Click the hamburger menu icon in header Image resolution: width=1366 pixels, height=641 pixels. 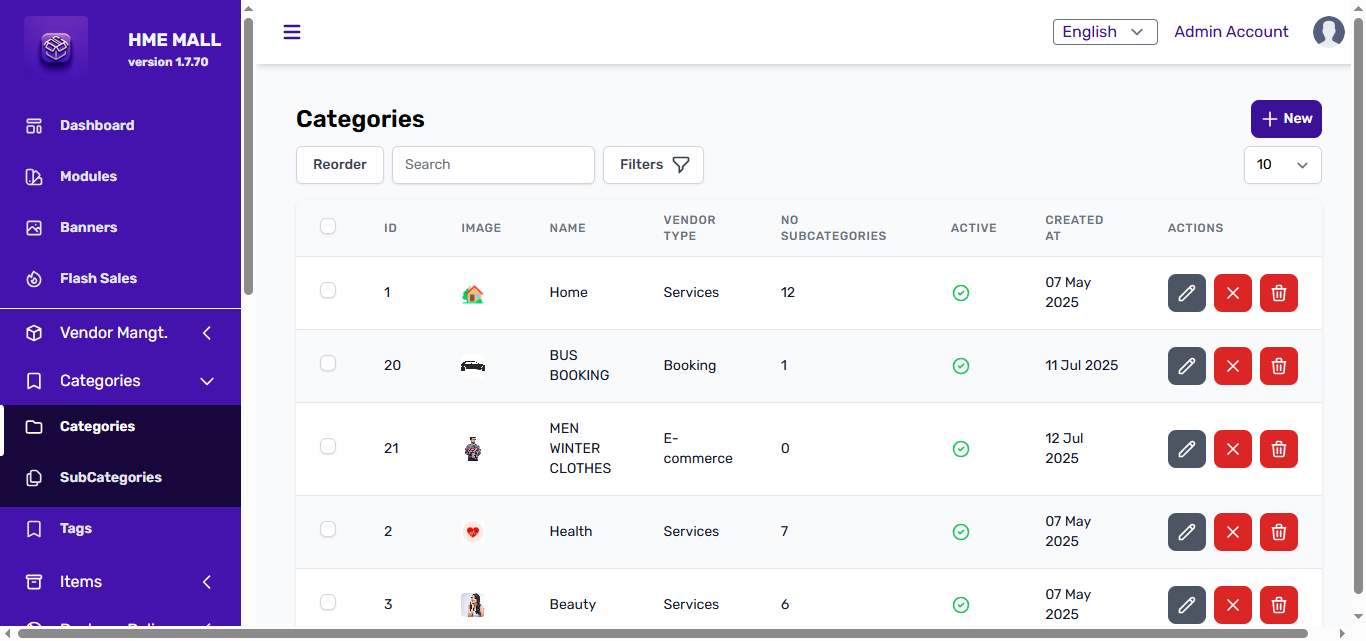coord(292,32)
